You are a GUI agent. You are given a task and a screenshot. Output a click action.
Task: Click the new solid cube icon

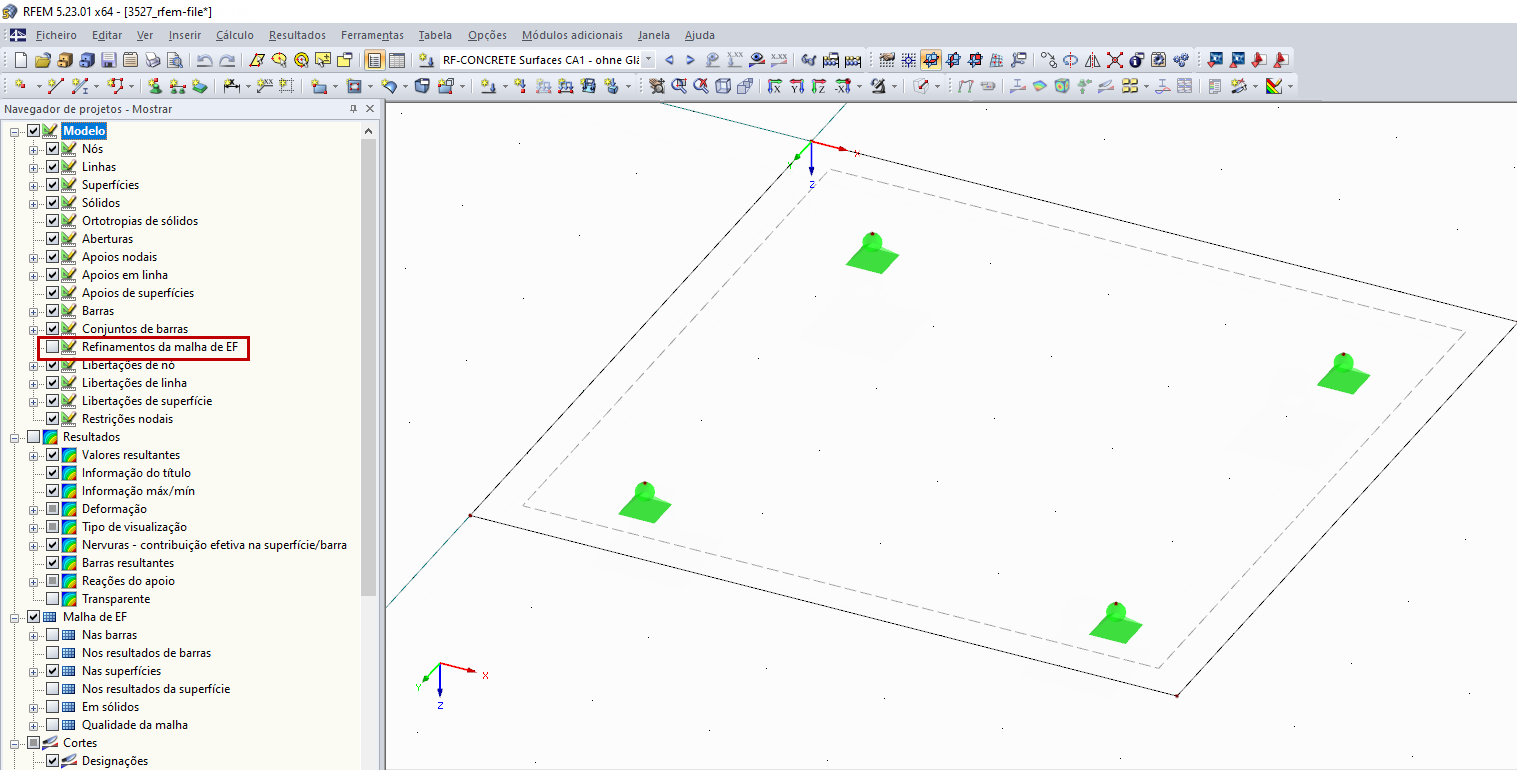tap(423, 86)
